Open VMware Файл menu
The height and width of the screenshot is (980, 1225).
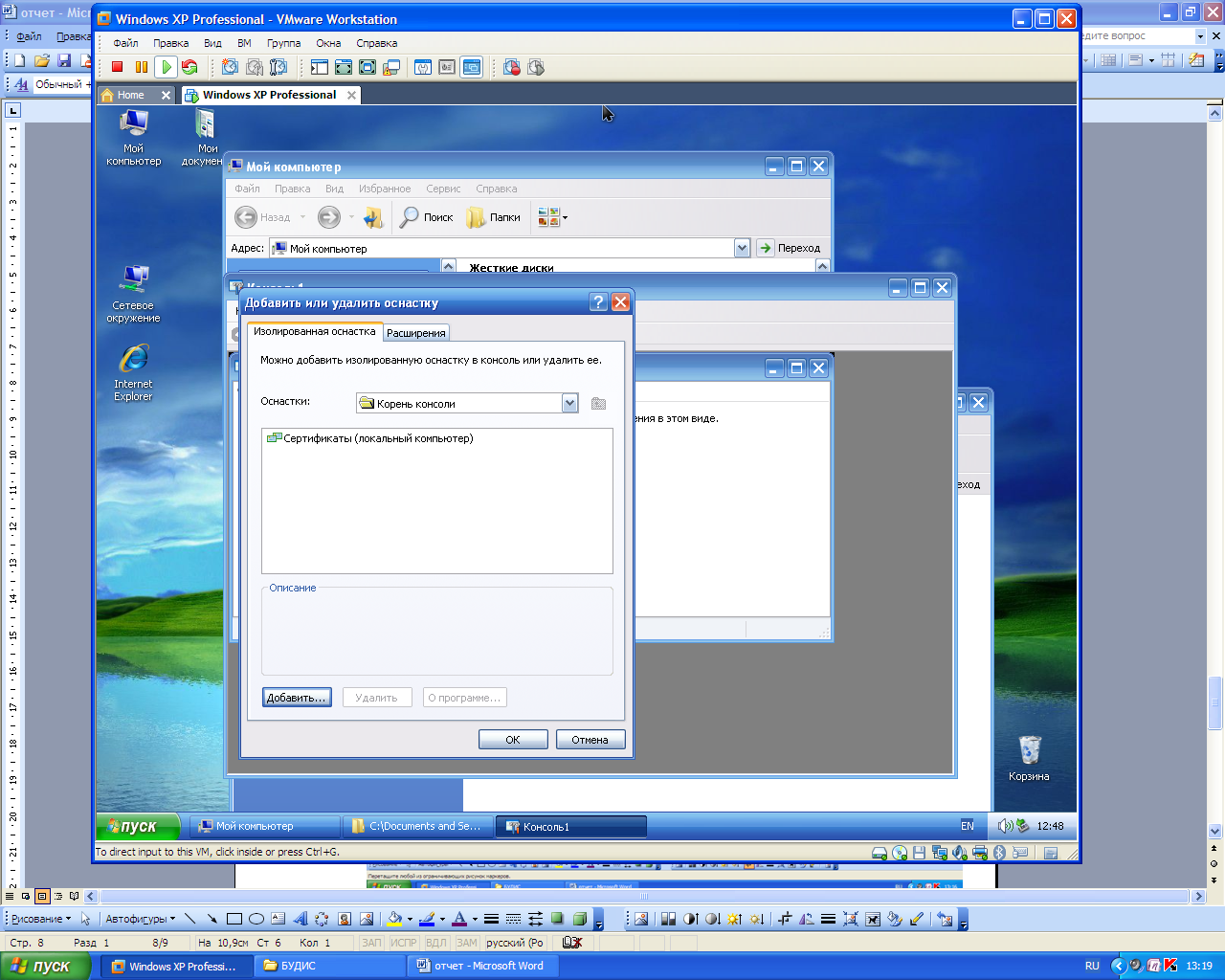[125, 43]
